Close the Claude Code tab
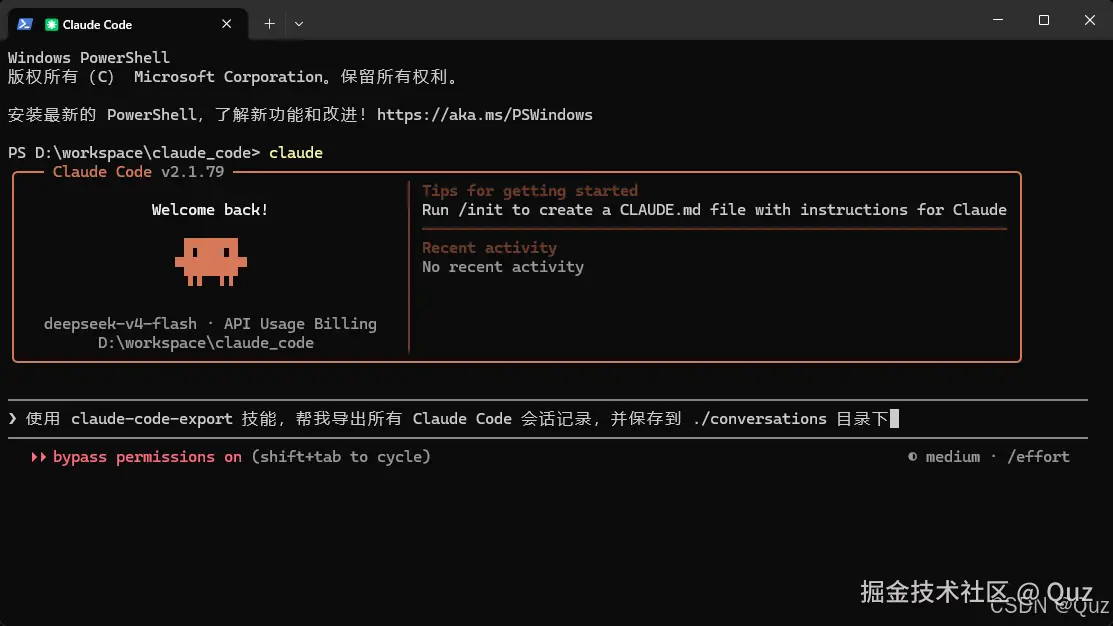This screenshot has width=1113, height=626. (x=226, y=24)
